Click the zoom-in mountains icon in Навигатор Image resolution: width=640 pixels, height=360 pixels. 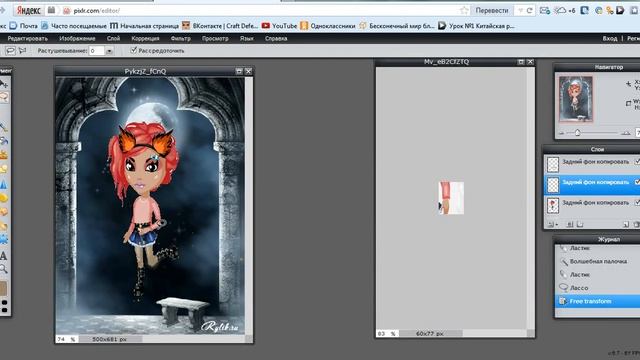pyautogui.click(x=625, y=133)
